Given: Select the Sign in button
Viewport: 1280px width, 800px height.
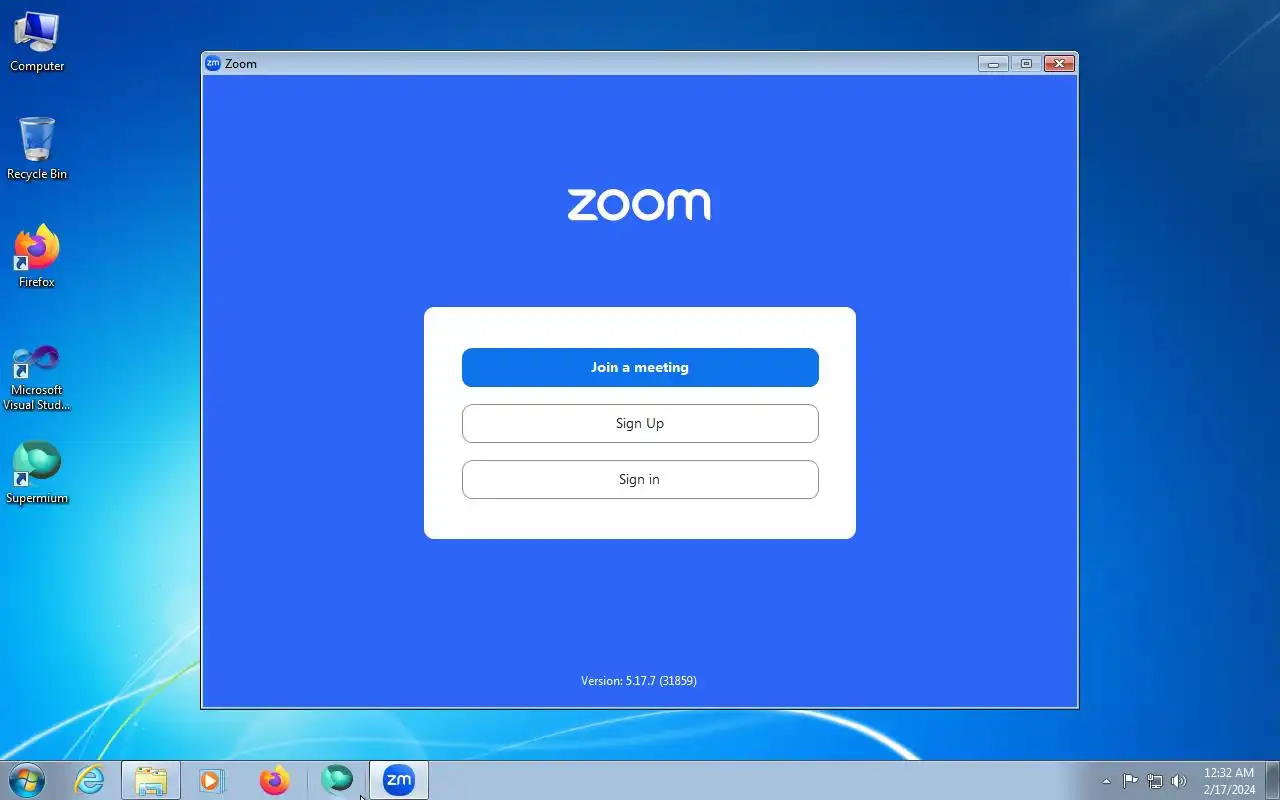Looking at the screenshot, I should [x=640, y=479].
